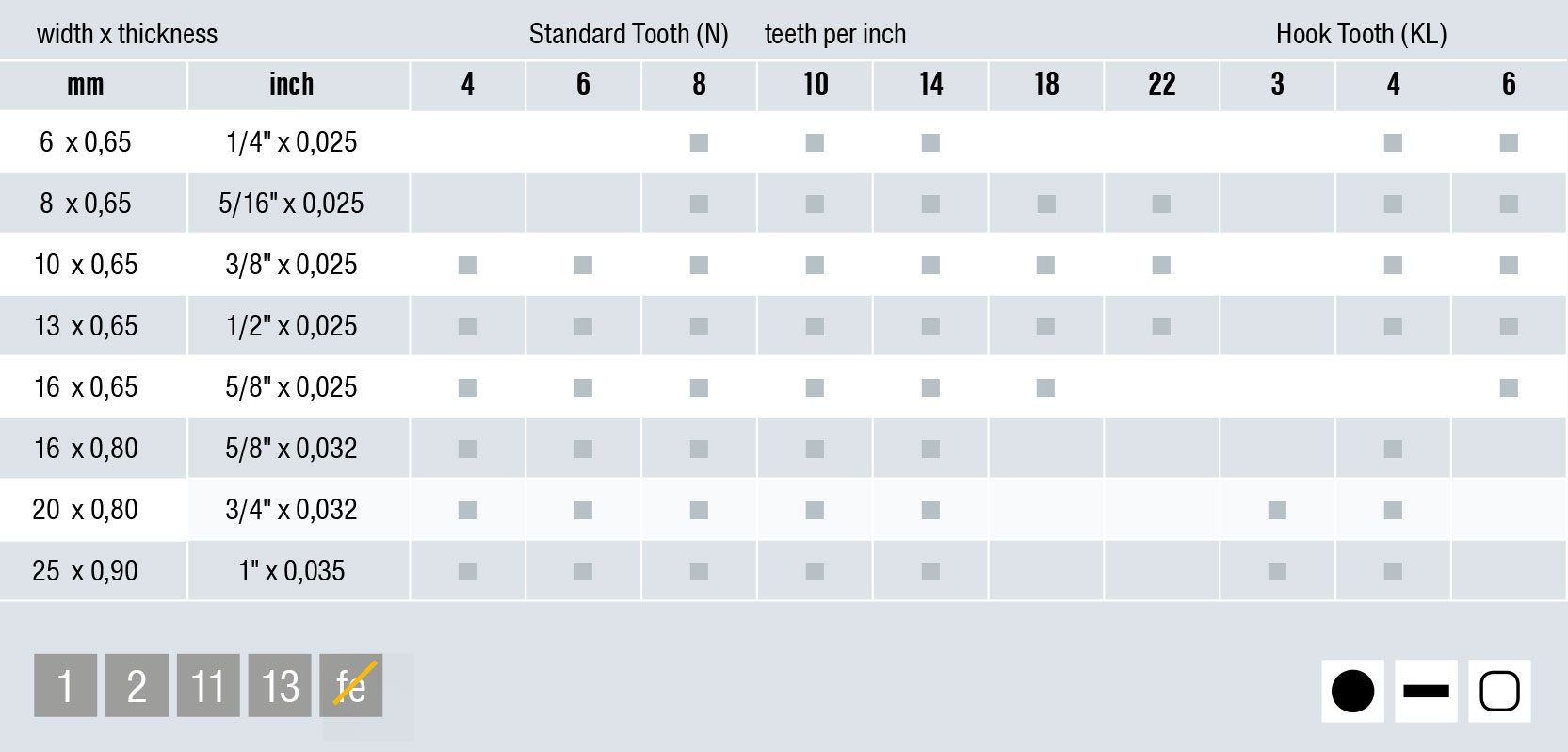This screenshot has width=1568, height=752.
Task: Click the crossed-out fe icon
Action: (351, 685)
